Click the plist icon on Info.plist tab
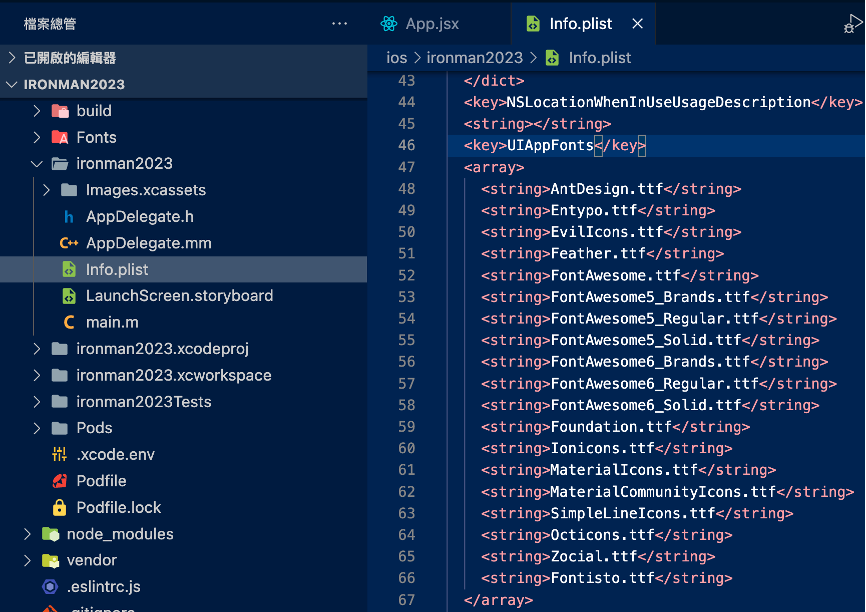This screenshot has height=612, width=866. point(533,24)
